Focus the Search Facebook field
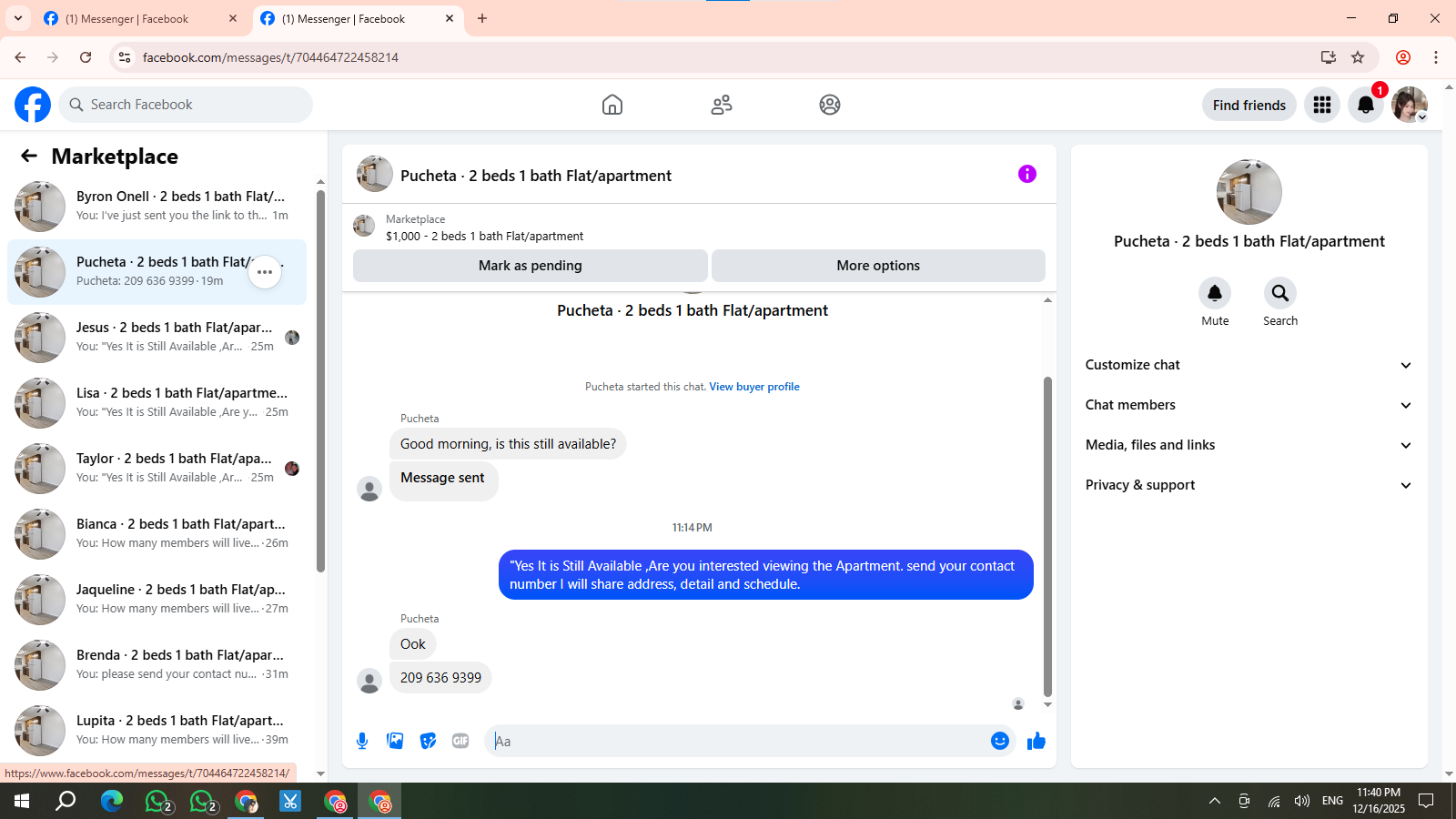This screenshot has height=819, width=1456. click(186, 105)
